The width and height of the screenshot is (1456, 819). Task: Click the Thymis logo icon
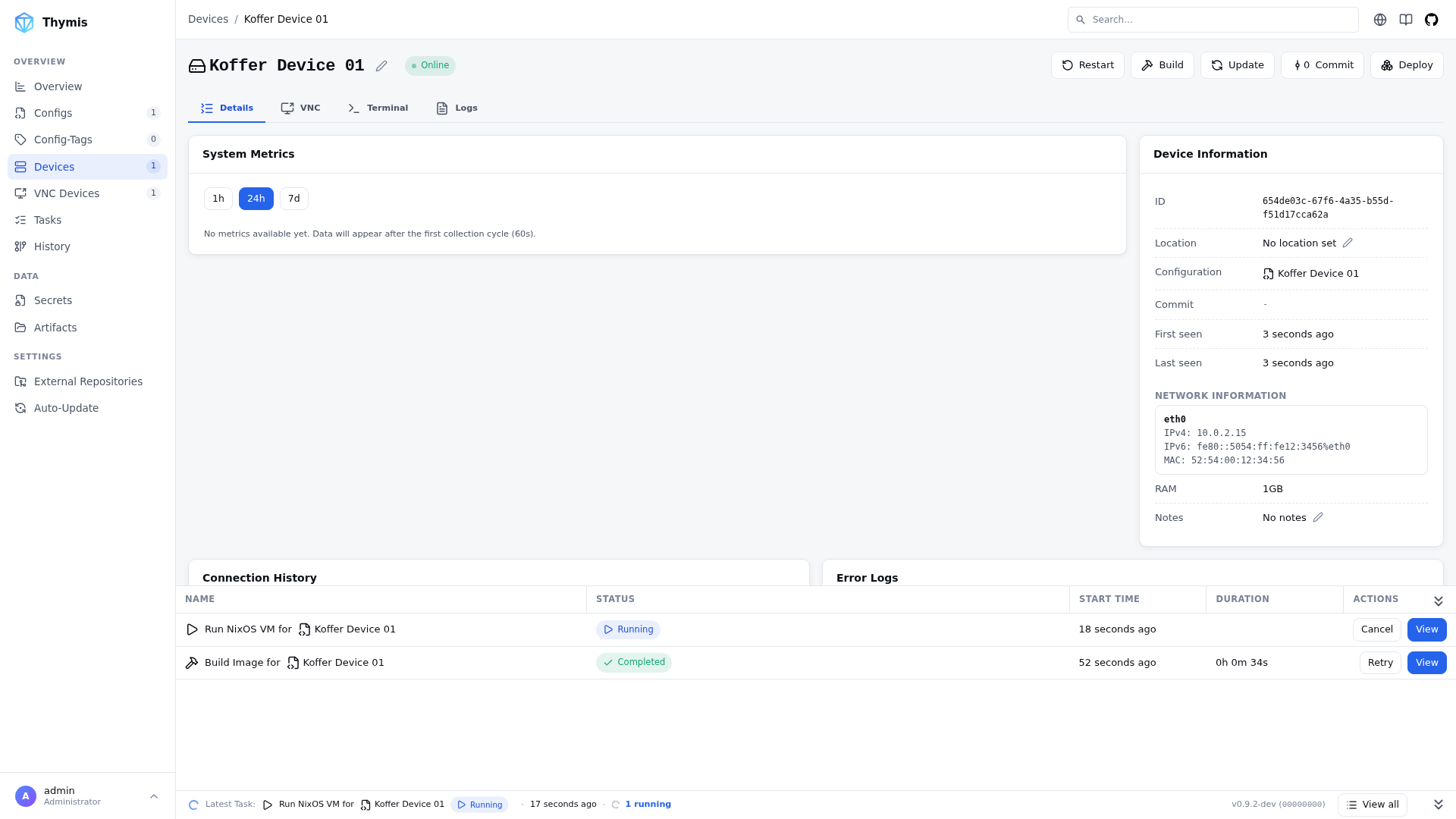[x=24, y=23]
